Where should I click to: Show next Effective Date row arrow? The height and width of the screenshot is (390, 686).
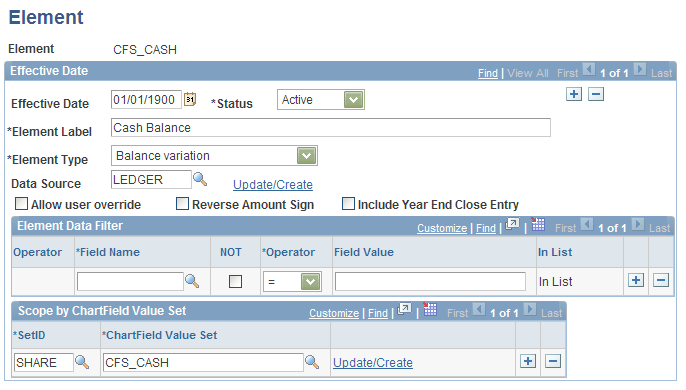click(640, 70)
